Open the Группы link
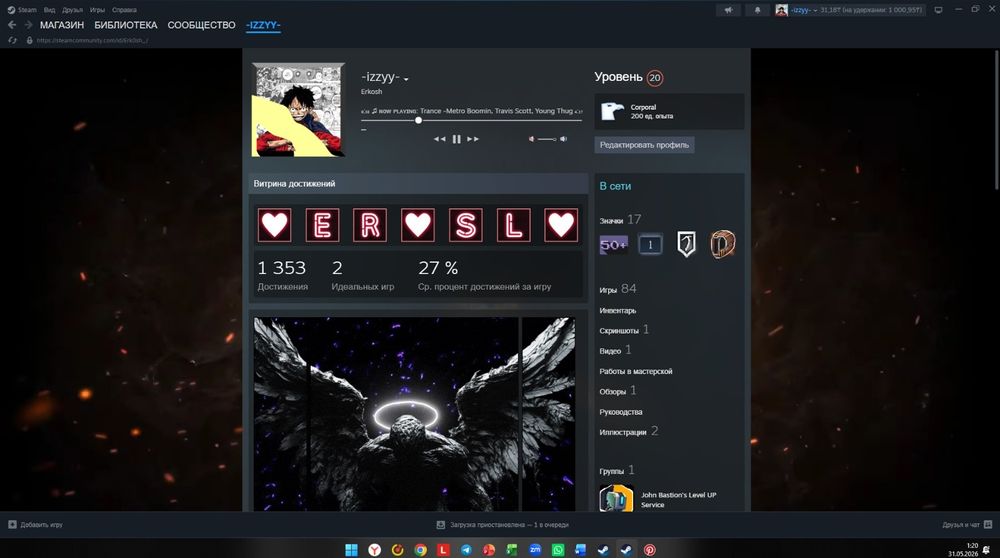 [x=612, y=471]
